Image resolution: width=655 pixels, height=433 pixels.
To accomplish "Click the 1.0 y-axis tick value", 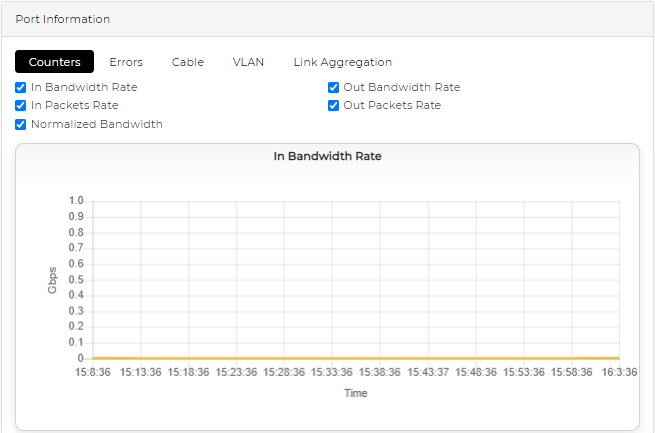I will pos(76,200).
